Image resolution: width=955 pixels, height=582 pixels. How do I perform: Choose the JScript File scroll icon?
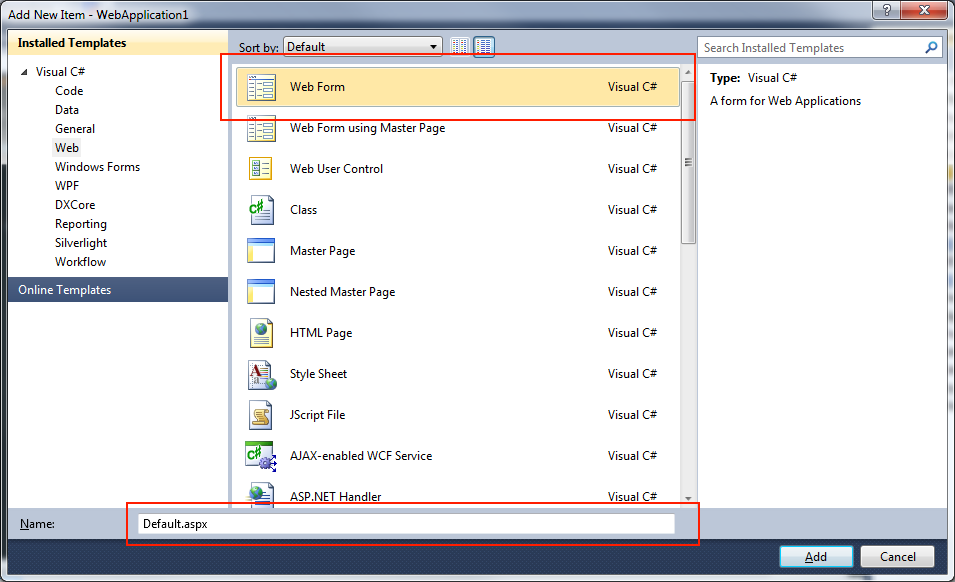261,415
